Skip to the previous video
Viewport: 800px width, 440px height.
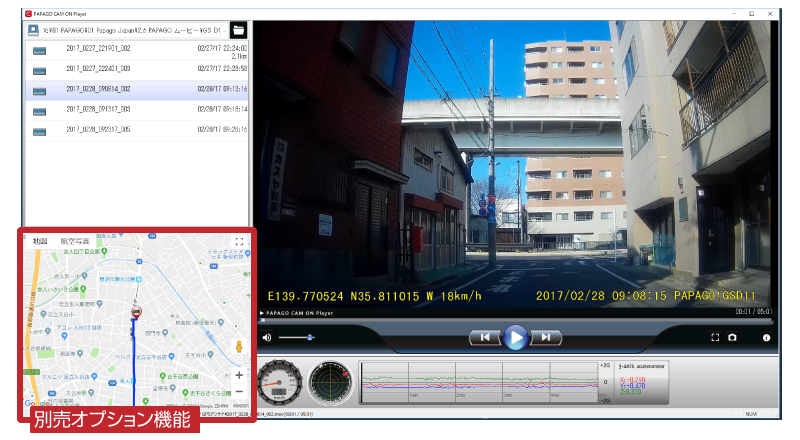[x=484, y=337]
